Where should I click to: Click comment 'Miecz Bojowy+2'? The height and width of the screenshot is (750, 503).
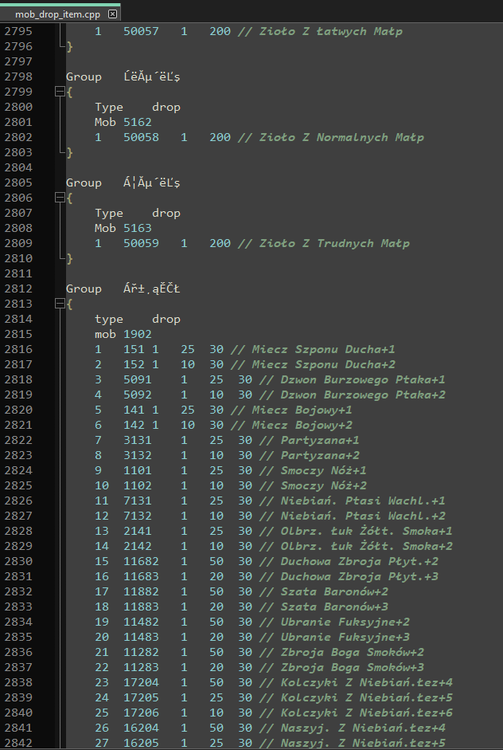coord(302,425)
